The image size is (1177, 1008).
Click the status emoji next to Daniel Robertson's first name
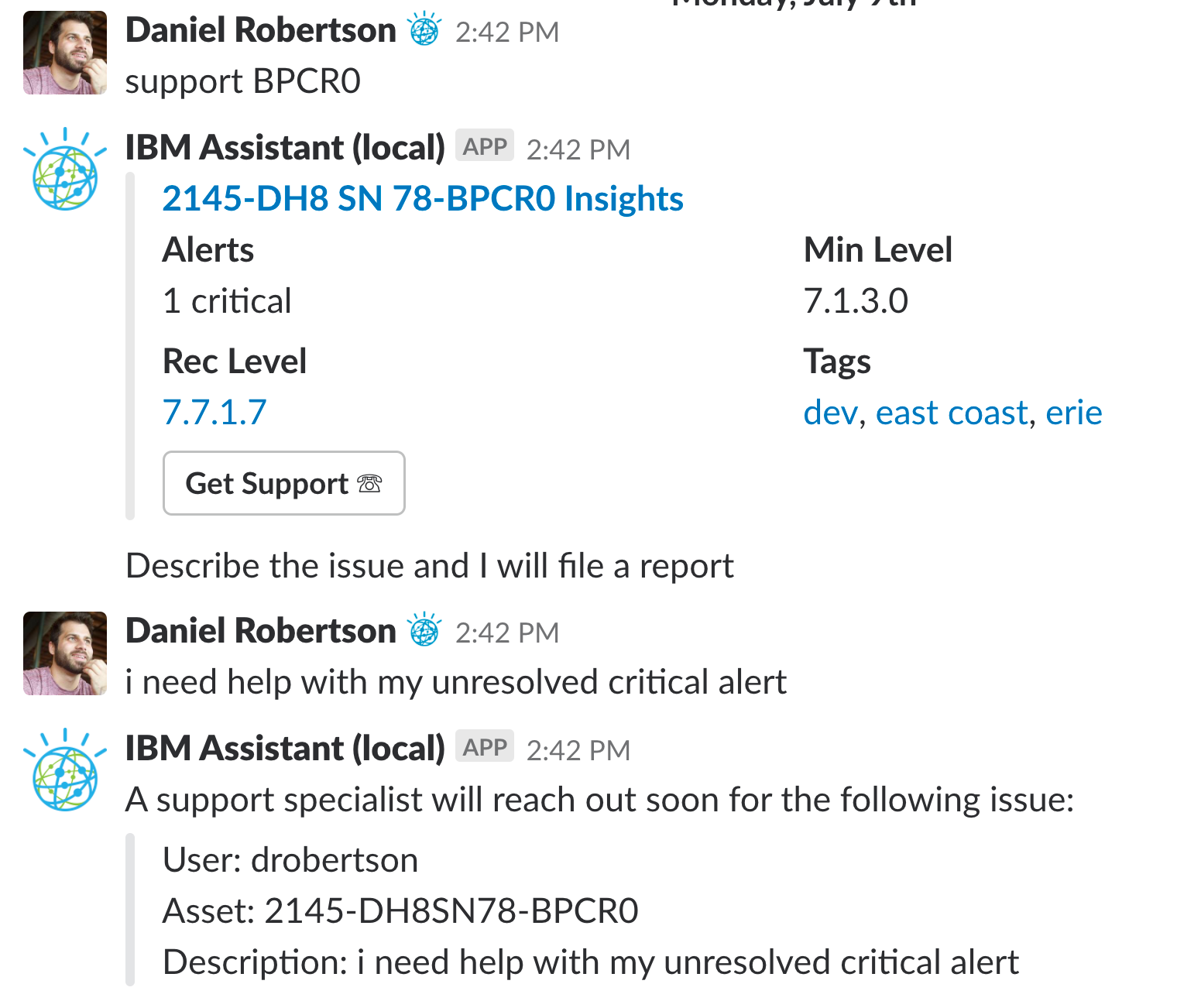tap(424, 30)
